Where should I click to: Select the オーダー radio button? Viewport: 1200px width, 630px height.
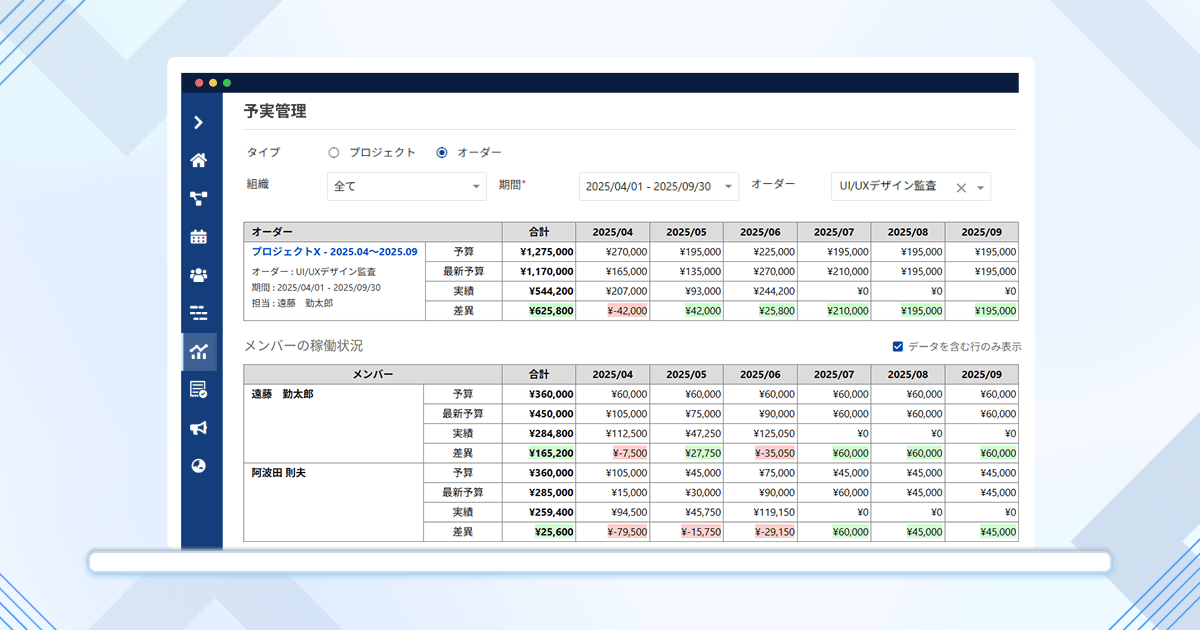tap(442, 153)
